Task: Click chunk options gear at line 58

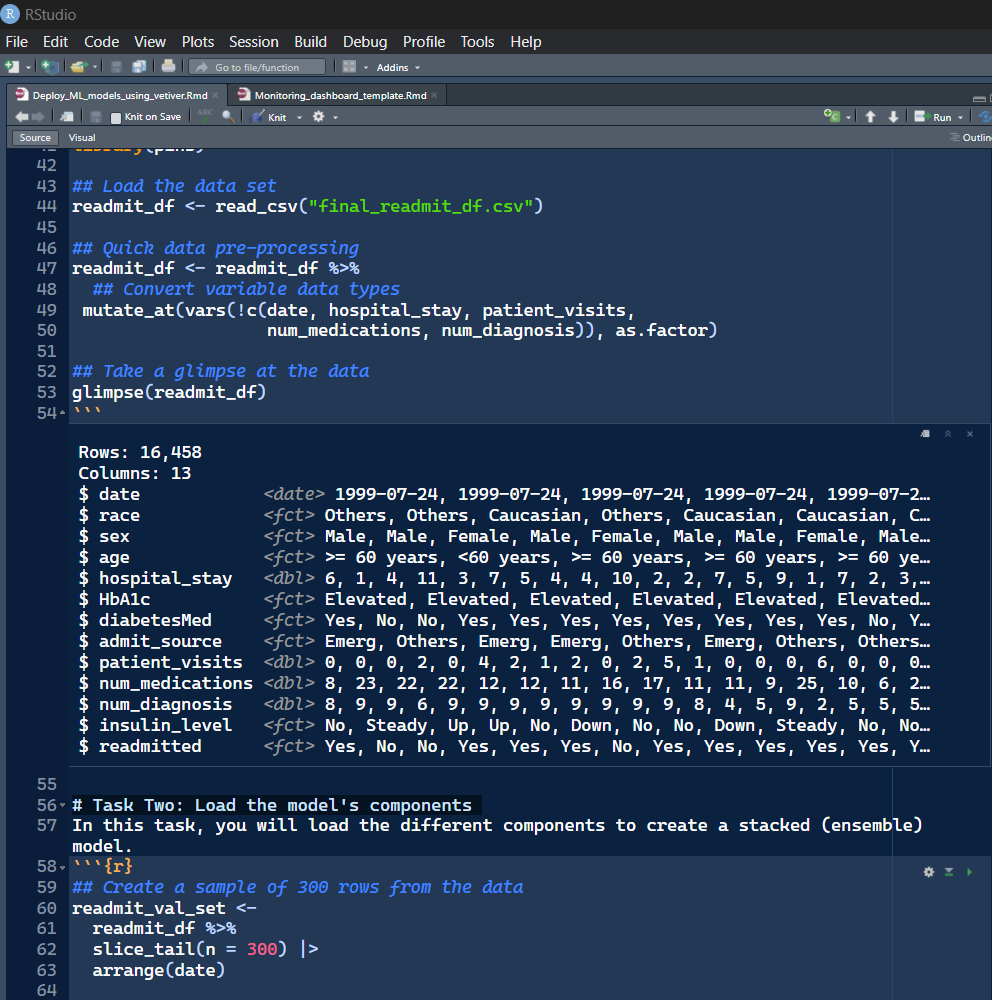Action: (x=929, y=872)
